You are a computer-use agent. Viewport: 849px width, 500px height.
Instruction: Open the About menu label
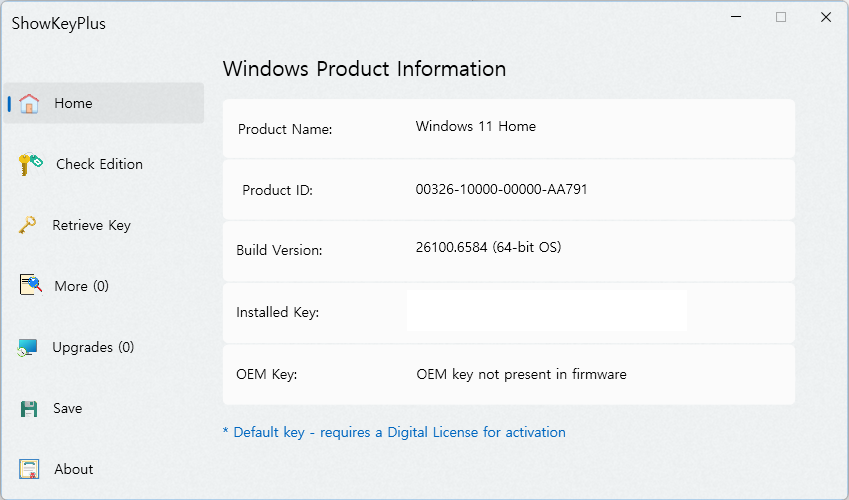tap(74, 469)
